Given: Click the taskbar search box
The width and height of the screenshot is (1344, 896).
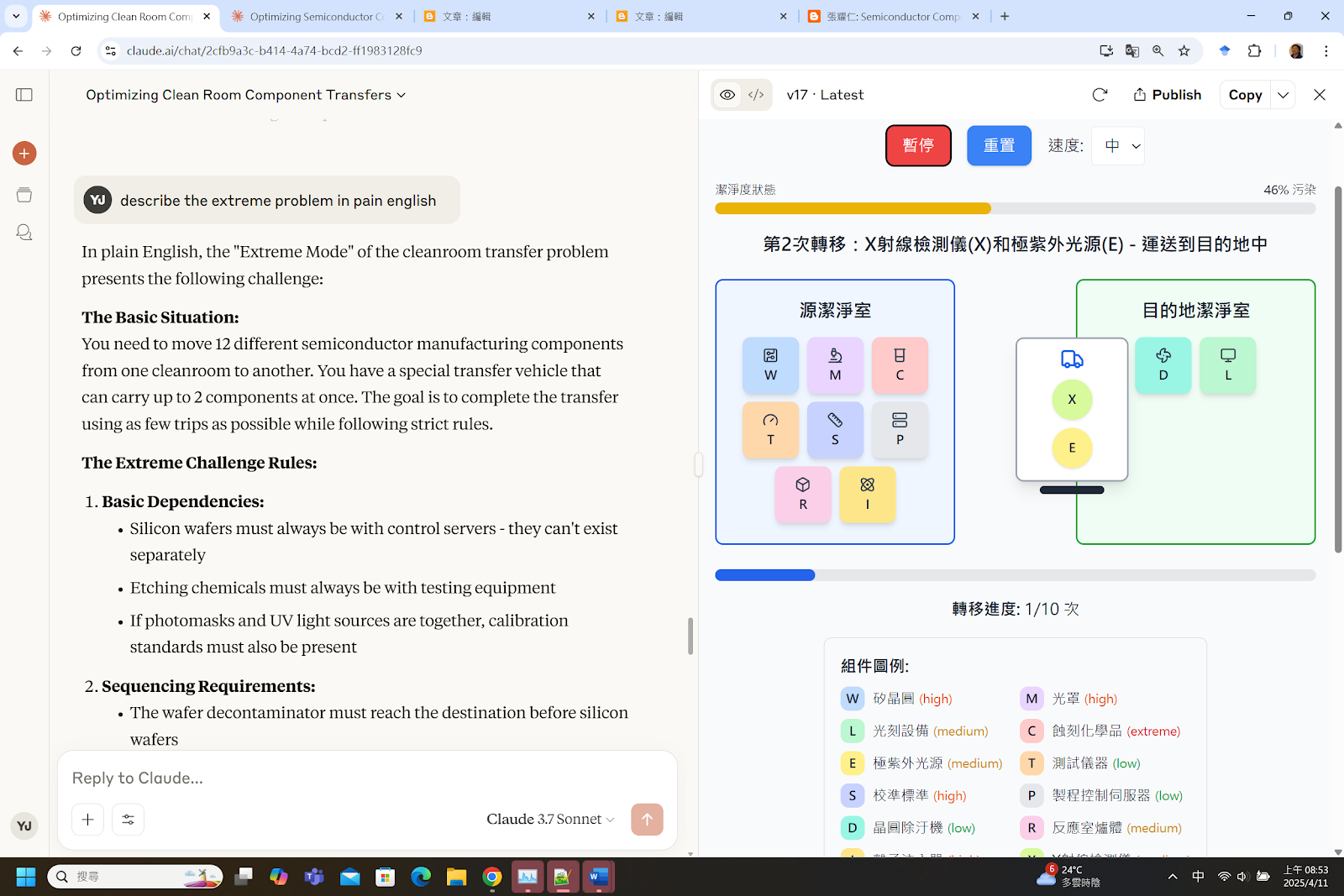Looking at the screenshot, I should (x=135, y=877).
